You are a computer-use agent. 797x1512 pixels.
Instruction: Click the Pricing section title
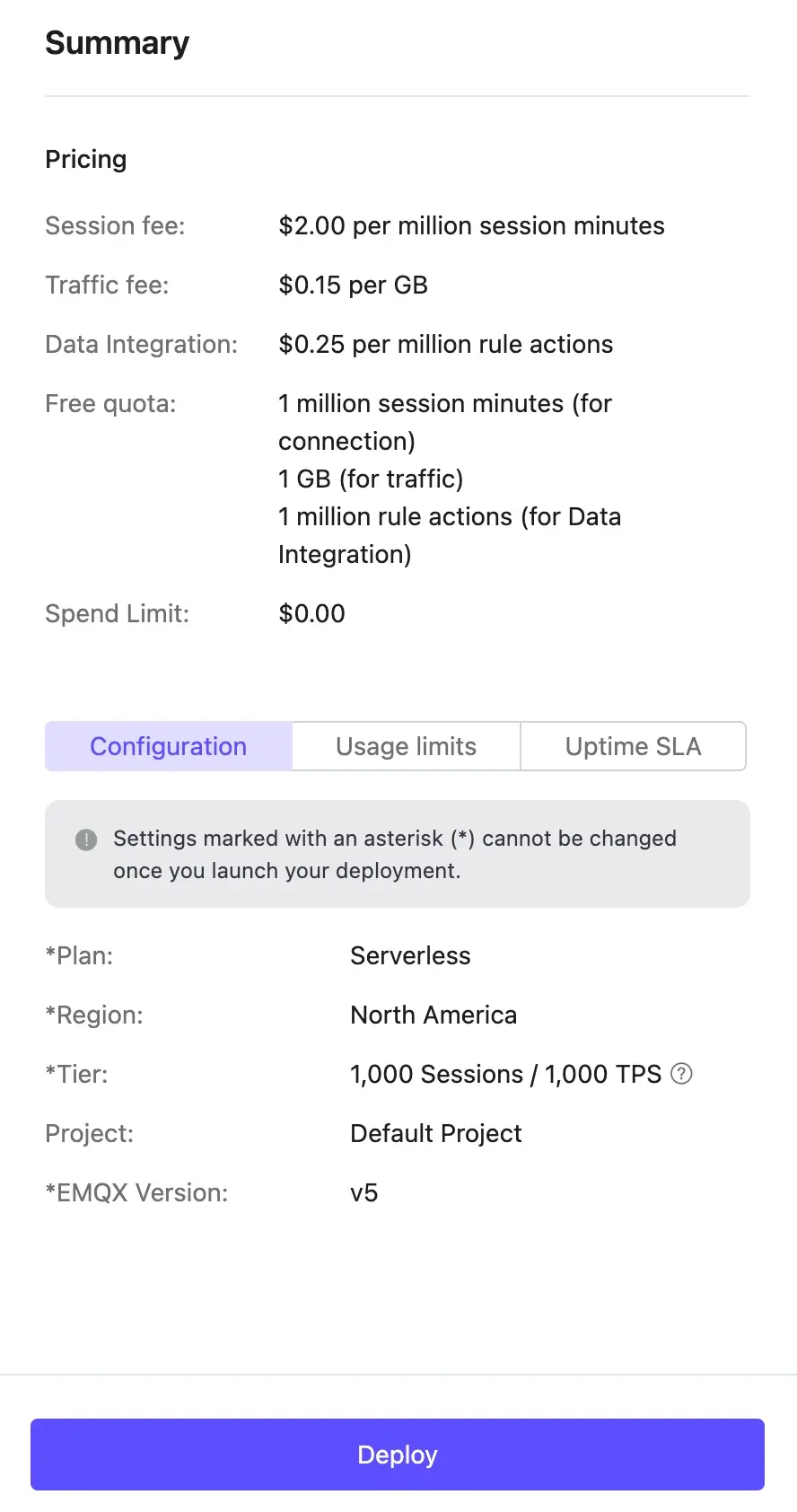pos(86,159)
